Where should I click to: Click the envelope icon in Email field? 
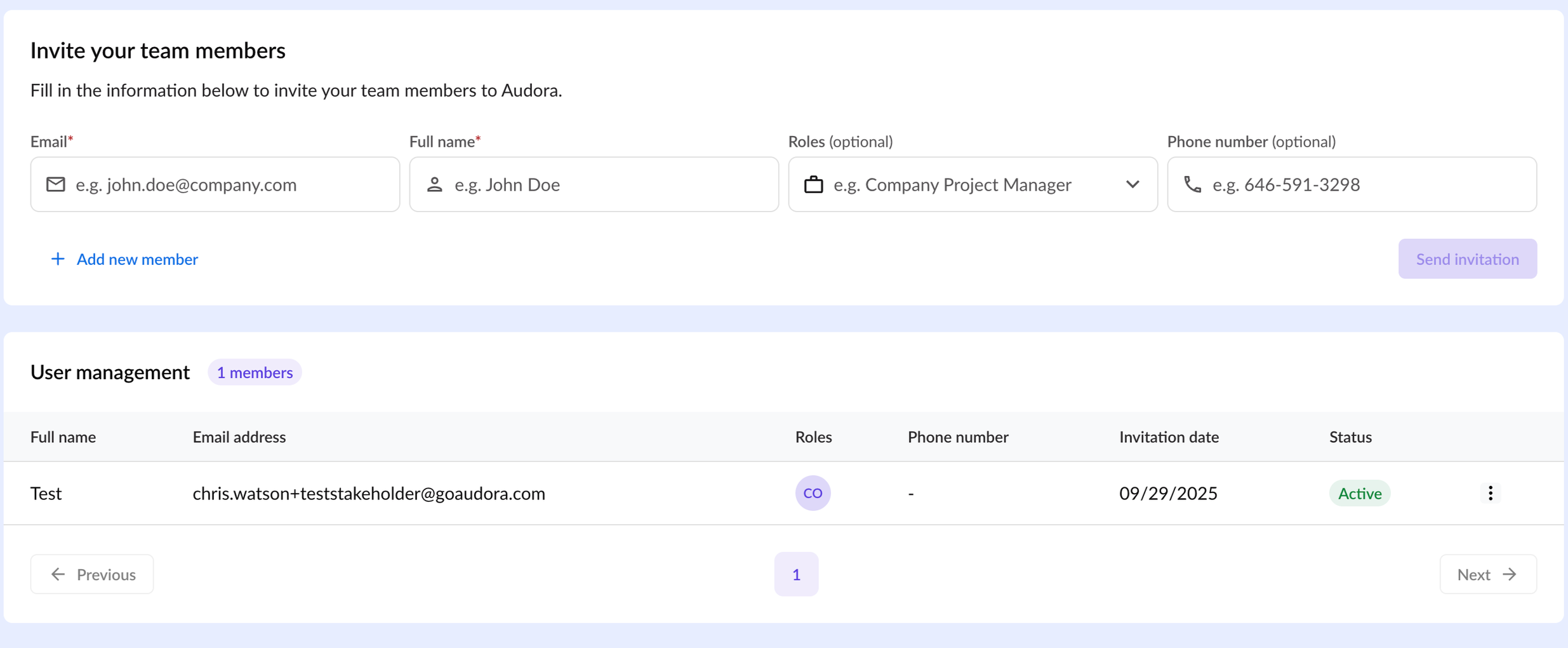point(56,184)
